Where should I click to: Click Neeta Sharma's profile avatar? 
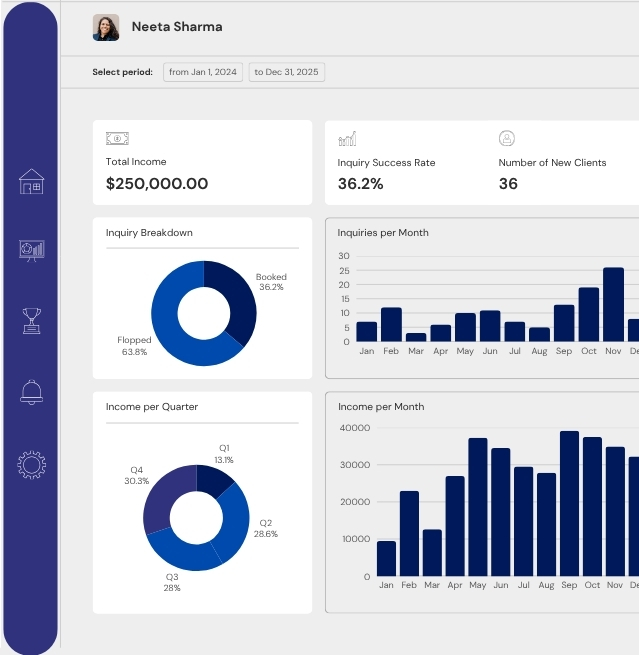tap(106, 28)
